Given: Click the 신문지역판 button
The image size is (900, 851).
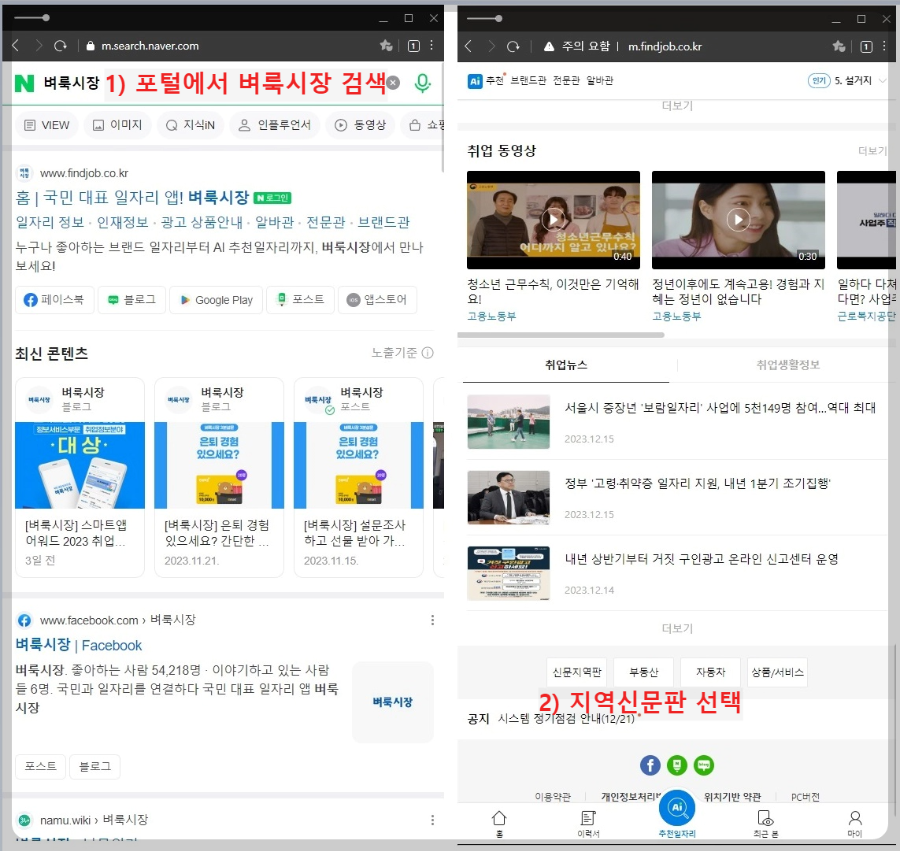Looking at the screenshot, I should point(576,672).
